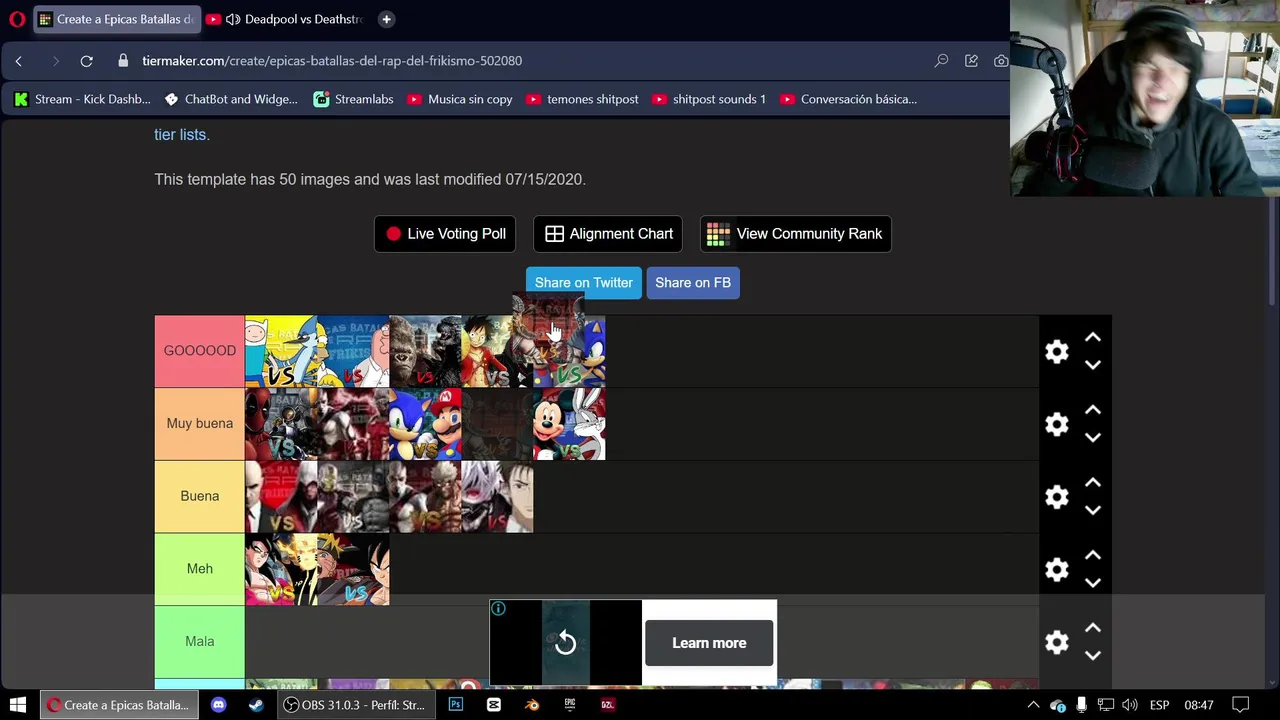Open CapCut from the taskbar

coord(493,705)
